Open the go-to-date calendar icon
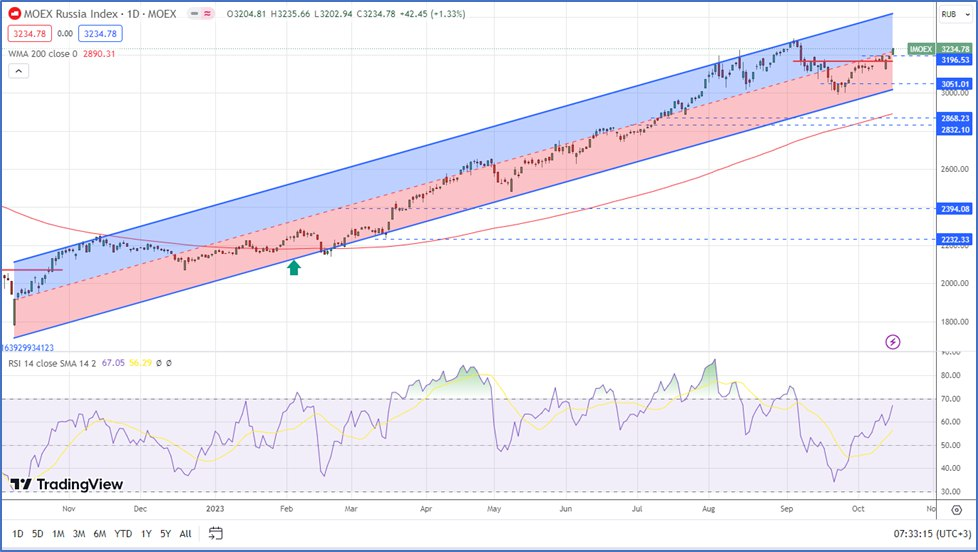The width and height of the screenshot is (978, 552). point(215,533)
